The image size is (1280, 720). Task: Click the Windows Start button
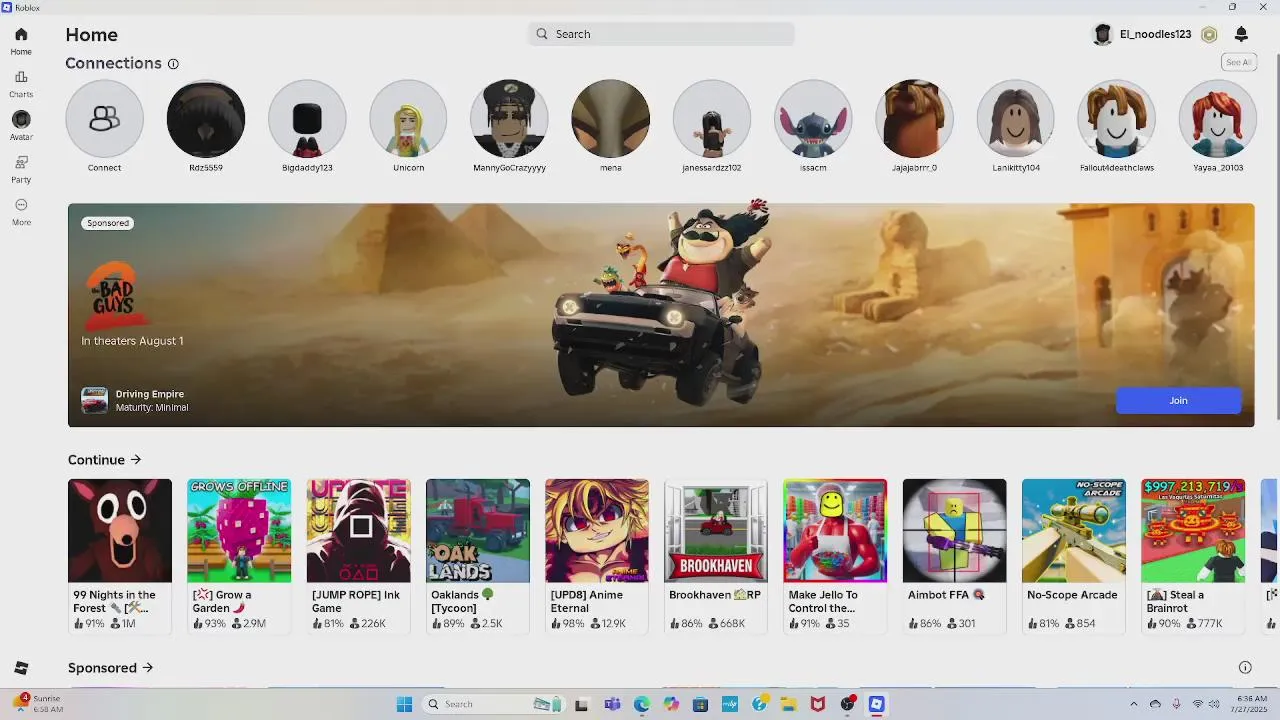click(404, 704)
